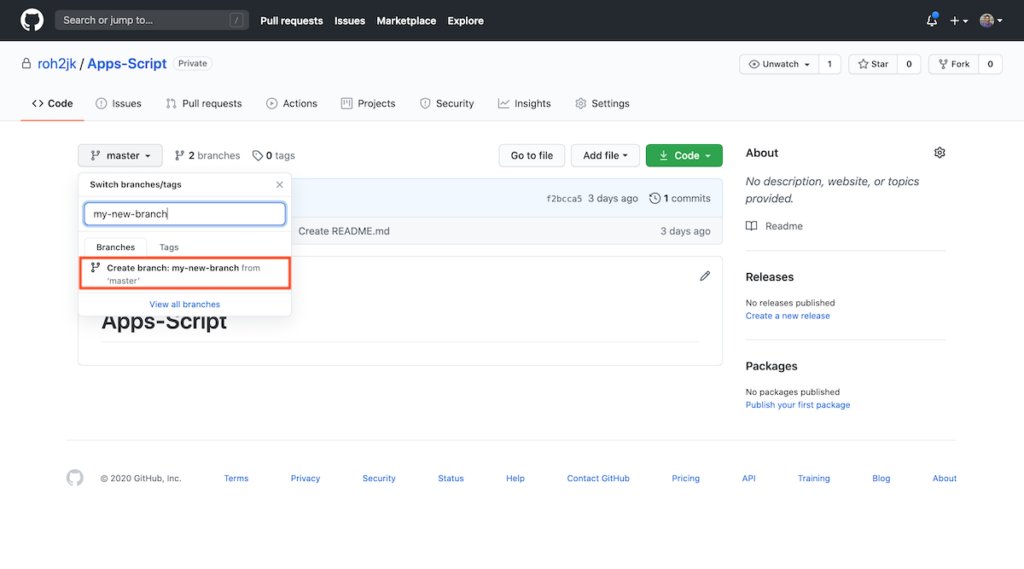Open commit hash f2bcca5

click(x=564, y=199)
